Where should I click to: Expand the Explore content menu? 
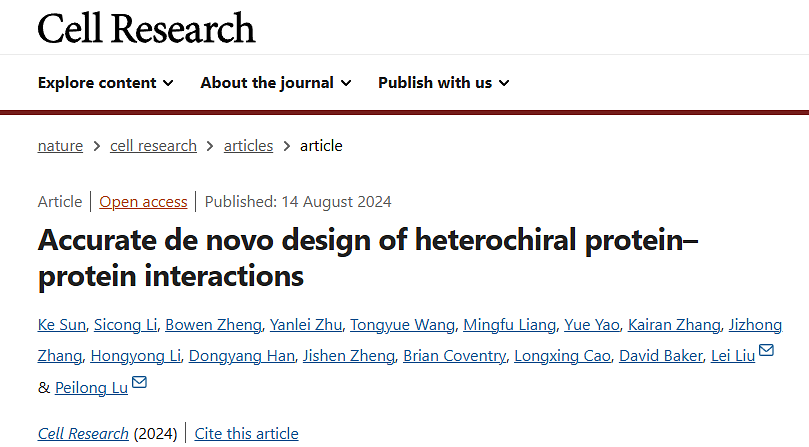pos(105,83)
